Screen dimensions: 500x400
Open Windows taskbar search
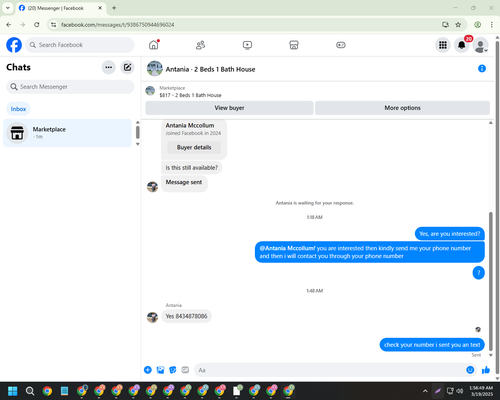tap(30, 391)
